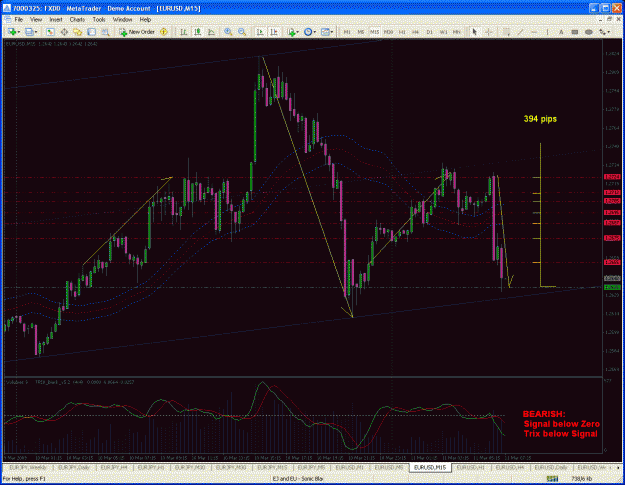Show the Market Watch window icon
This screenshot has width=625, height=485.
coord(50,32)
